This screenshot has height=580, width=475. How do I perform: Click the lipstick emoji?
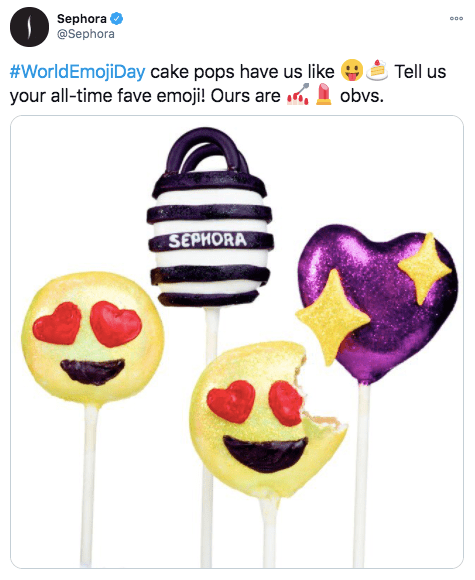click(x=324, y=94)
